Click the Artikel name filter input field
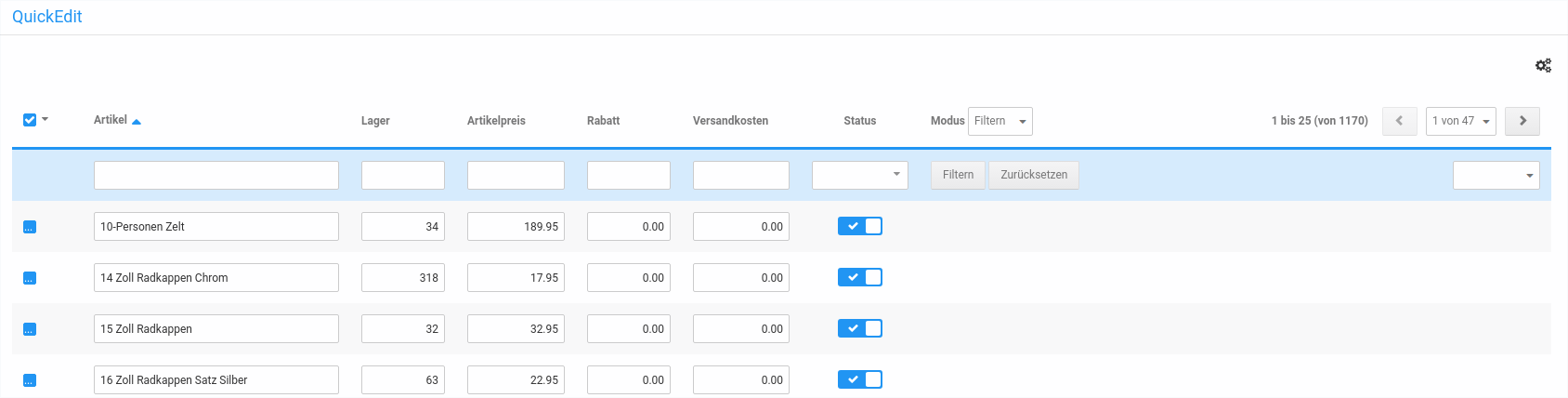 pos(216,175)
